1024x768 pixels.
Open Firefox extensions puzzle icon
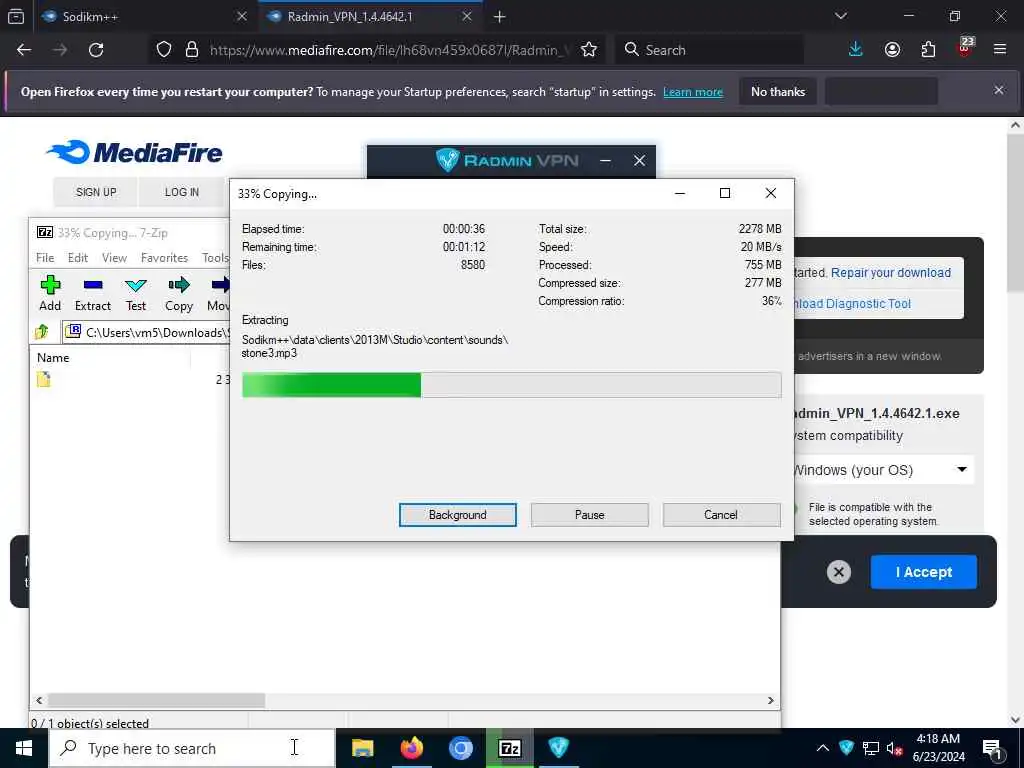coord(928,50)
